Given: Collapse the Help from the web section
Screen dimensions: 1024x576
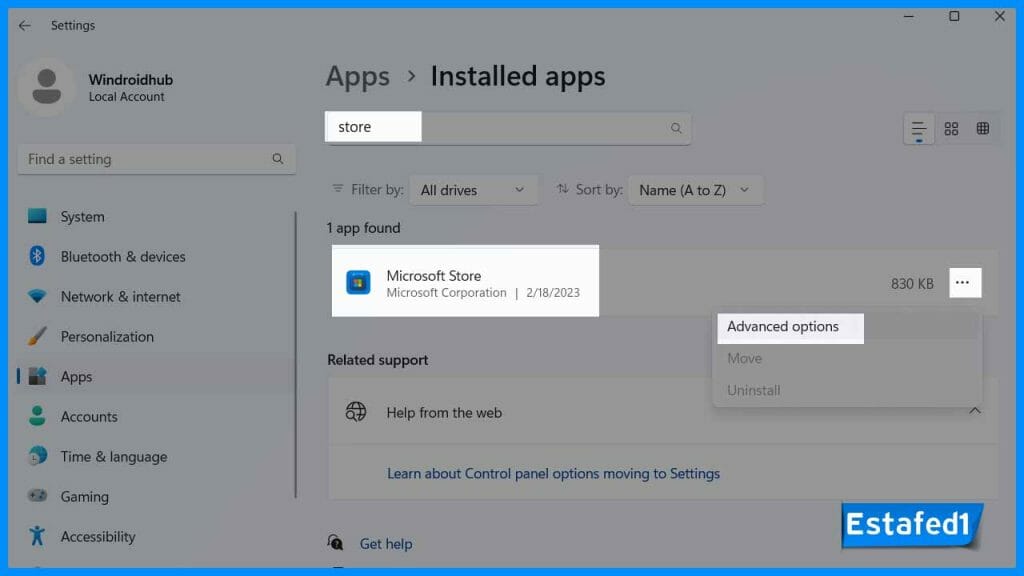Looking at the screenshot, I should 975,412.
